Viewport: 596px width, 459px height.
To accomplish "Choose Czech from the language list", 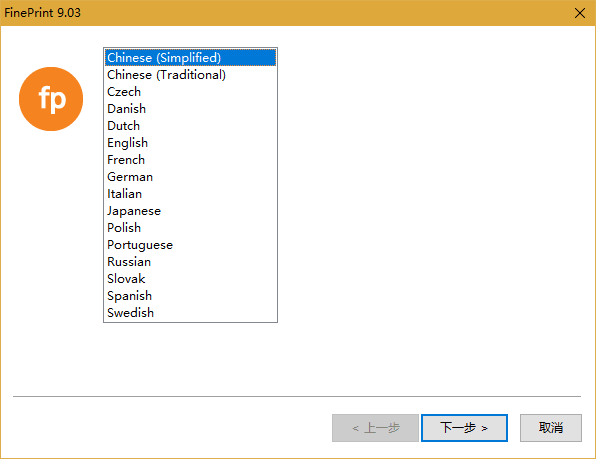I will click(190, 92).
